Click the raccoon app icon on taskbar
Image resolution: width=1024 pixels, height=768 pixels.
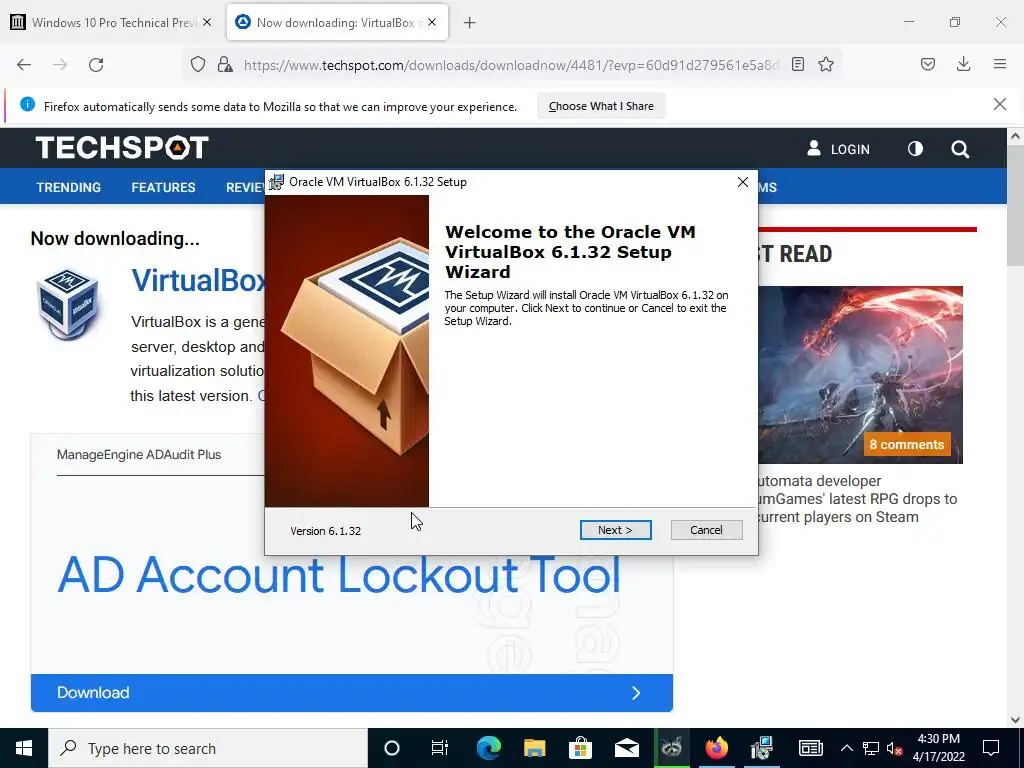tap(671, 748)
